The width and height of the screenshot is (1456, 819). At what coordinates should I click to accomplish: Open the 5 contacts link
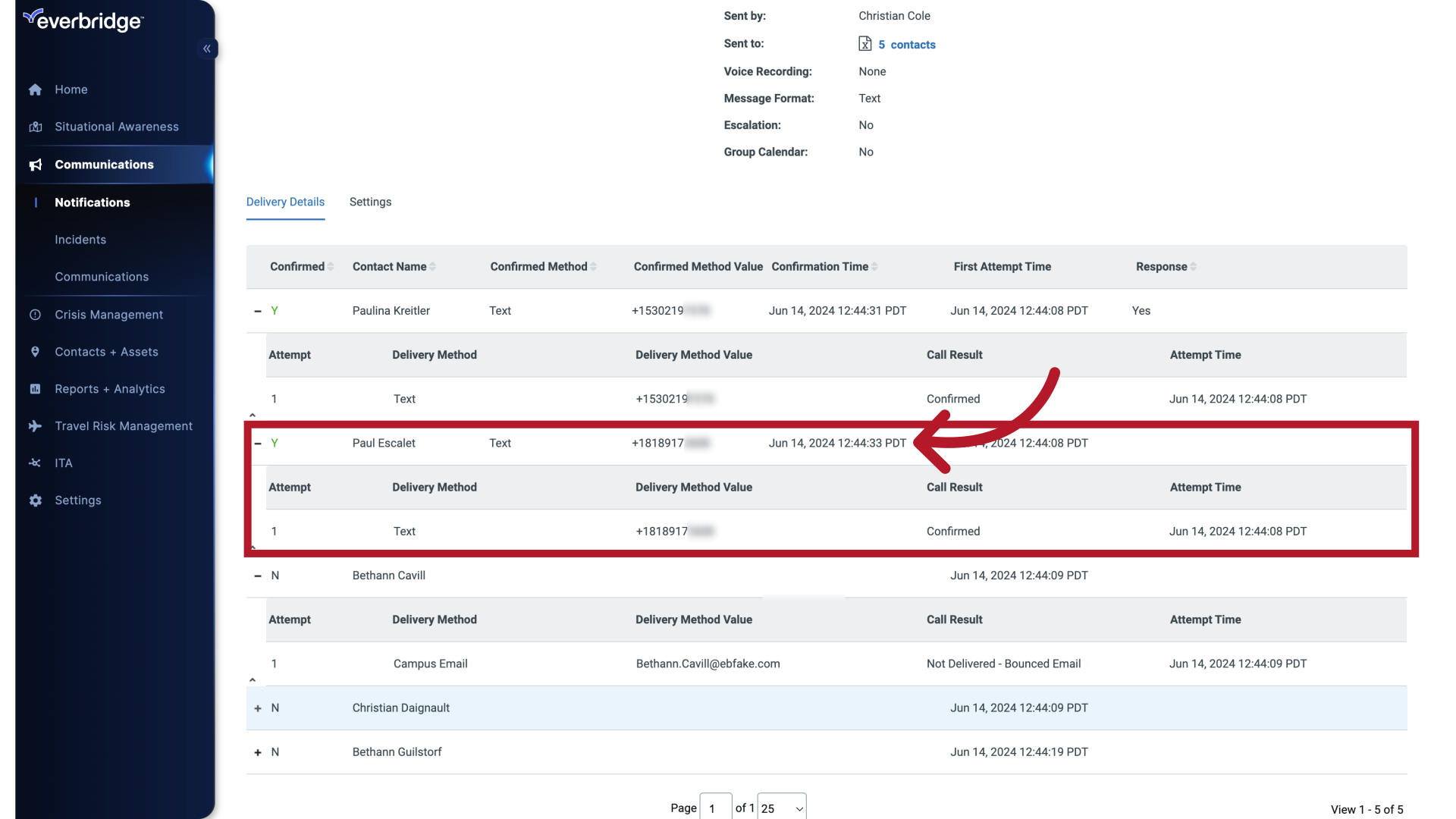pos(907,44)
